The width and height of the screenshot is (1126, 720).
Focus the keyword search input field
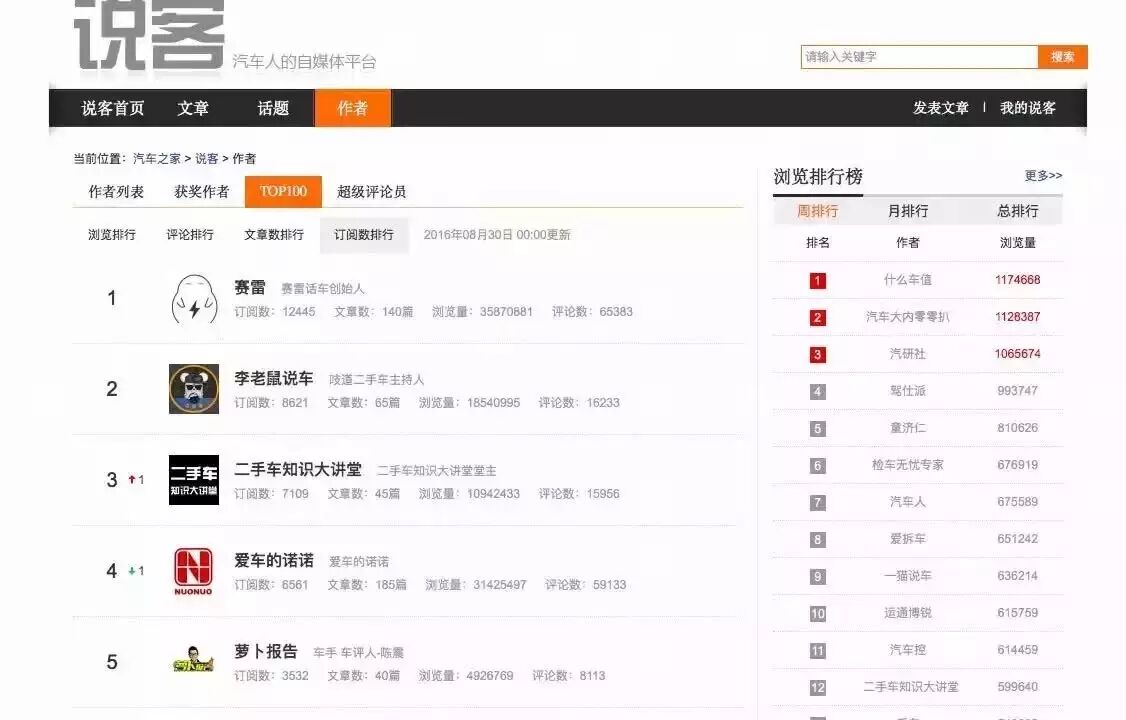click(919, 57)
